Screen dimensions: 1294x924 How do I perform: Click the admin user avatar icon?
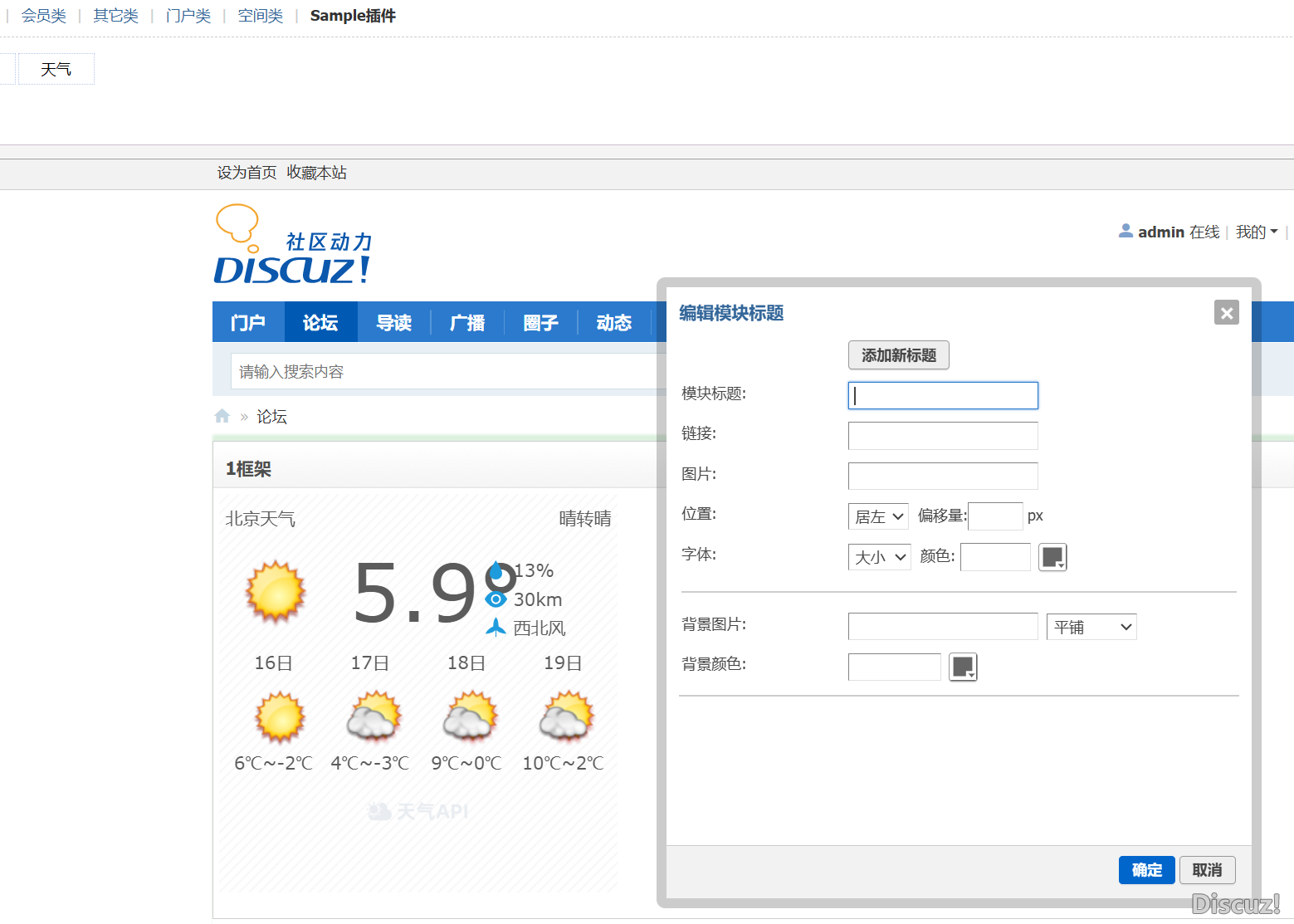(1126, 231)
